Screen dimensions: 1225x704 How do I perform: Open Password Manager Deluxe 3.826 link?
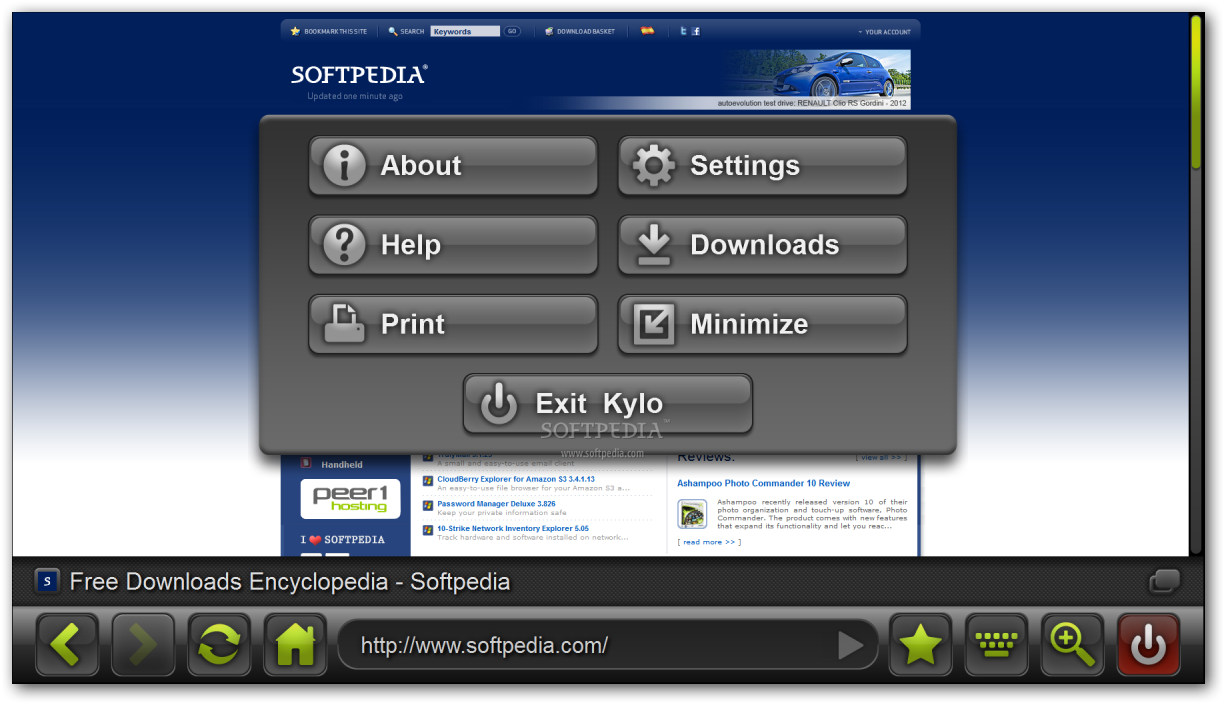click(496, 504)
